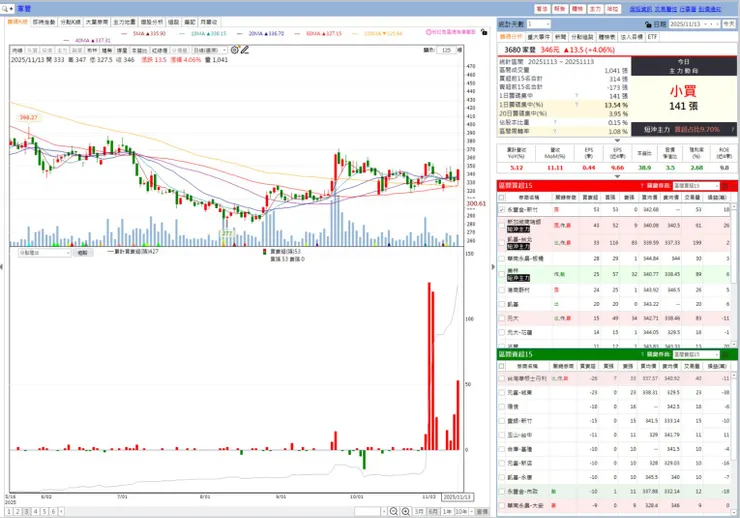740x518 pixels.
Task: Zoom in the chart with plus magnifier
Action: pos(405,511)
